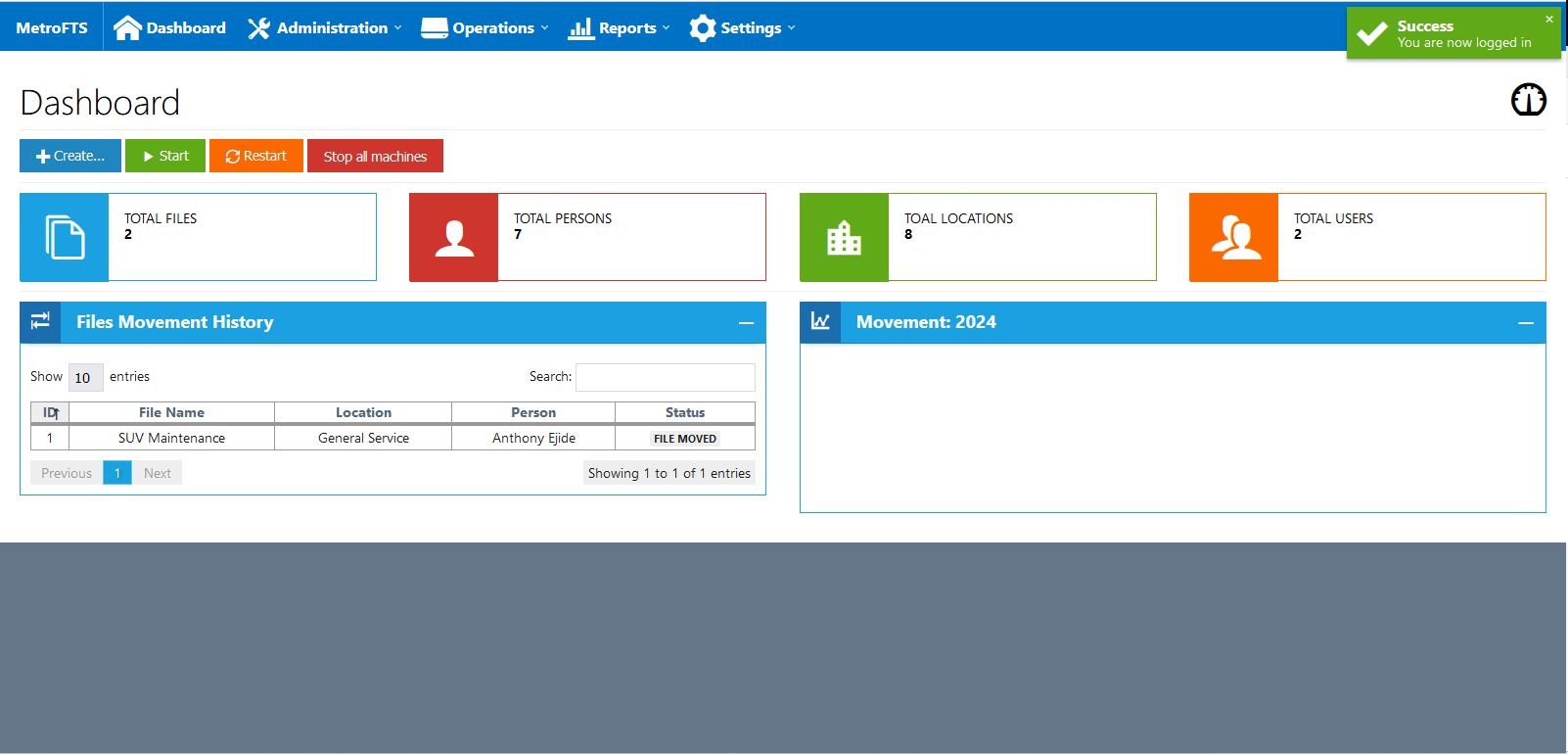Viewport: 1568px width, 754px height.
Task: Click the Start button
Action: [x=165, y=156]
